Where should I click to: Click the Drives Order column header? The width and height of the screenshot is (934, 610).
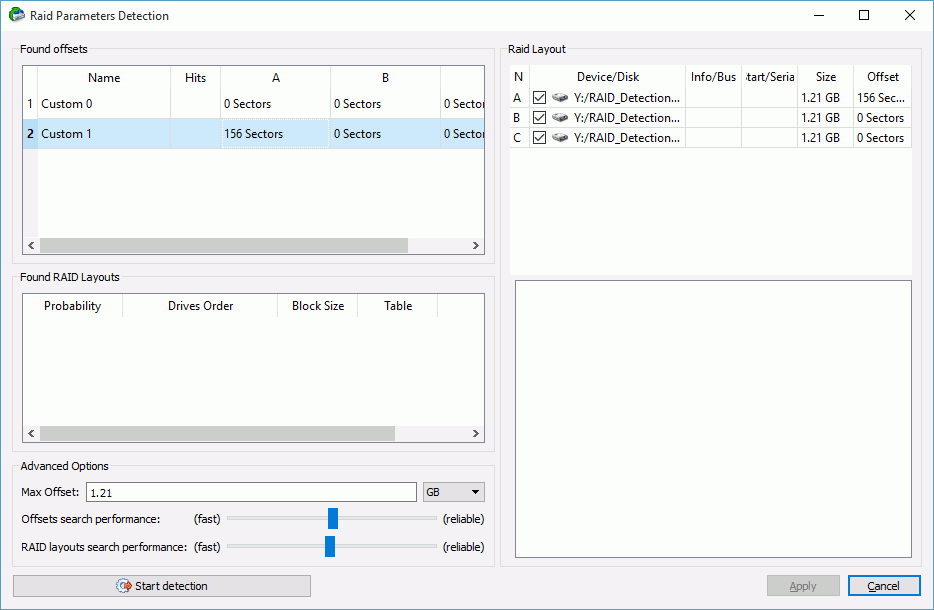pos(200,306)
